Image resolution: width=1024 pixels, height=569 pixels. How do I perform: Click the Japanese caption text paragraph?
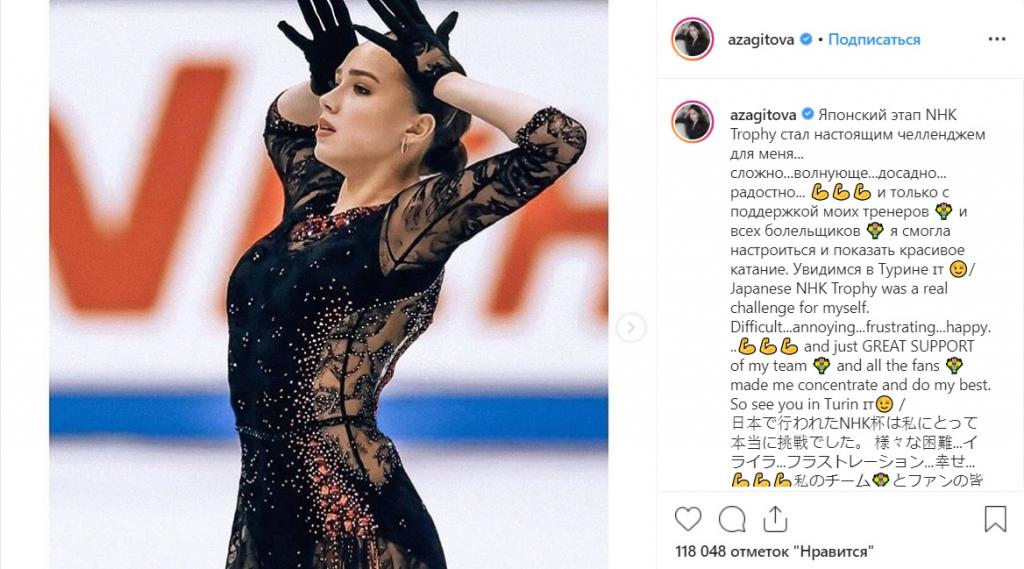point(857,452)
